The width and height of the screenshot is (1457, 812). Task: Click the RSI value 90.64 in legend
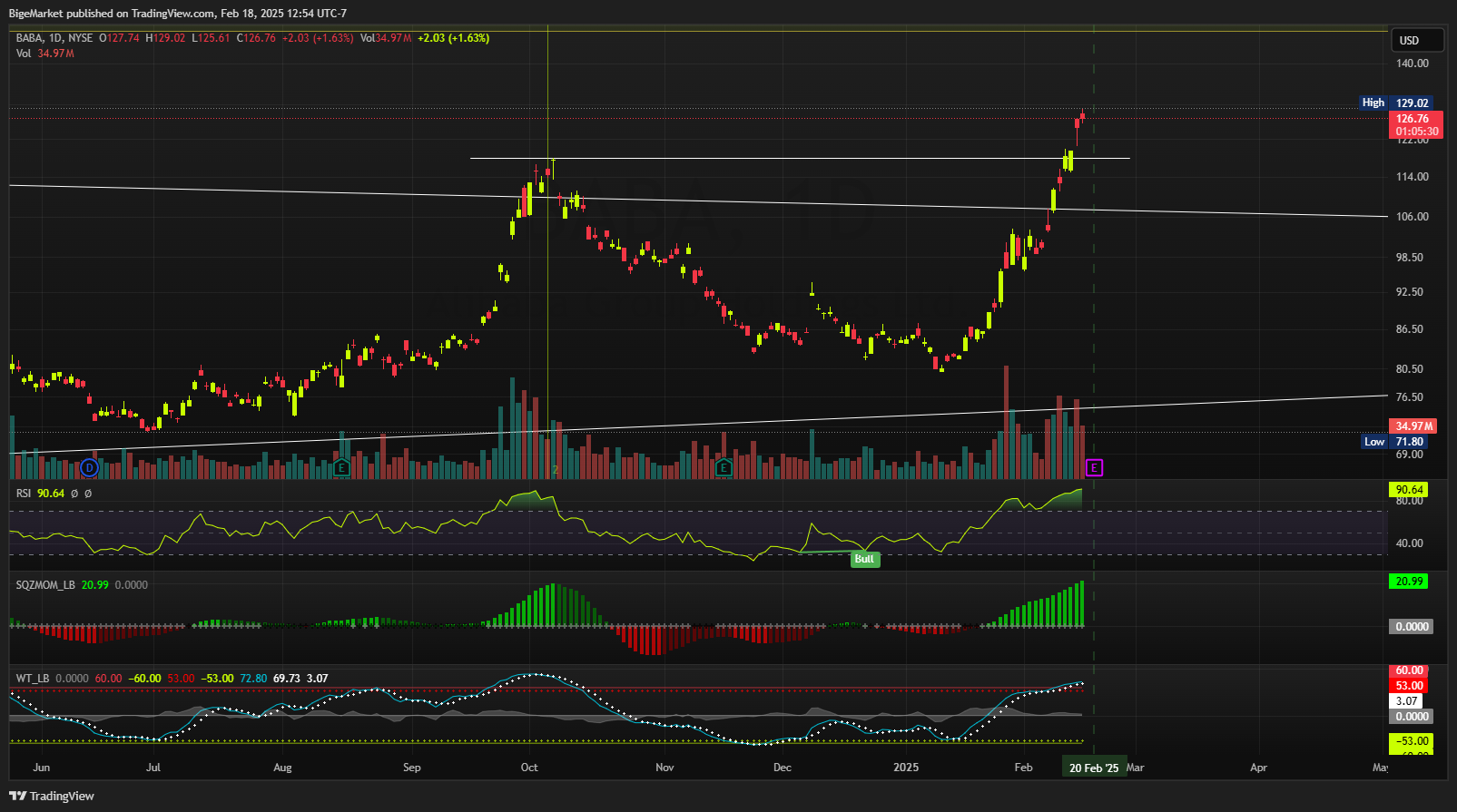tap(51, 494)
